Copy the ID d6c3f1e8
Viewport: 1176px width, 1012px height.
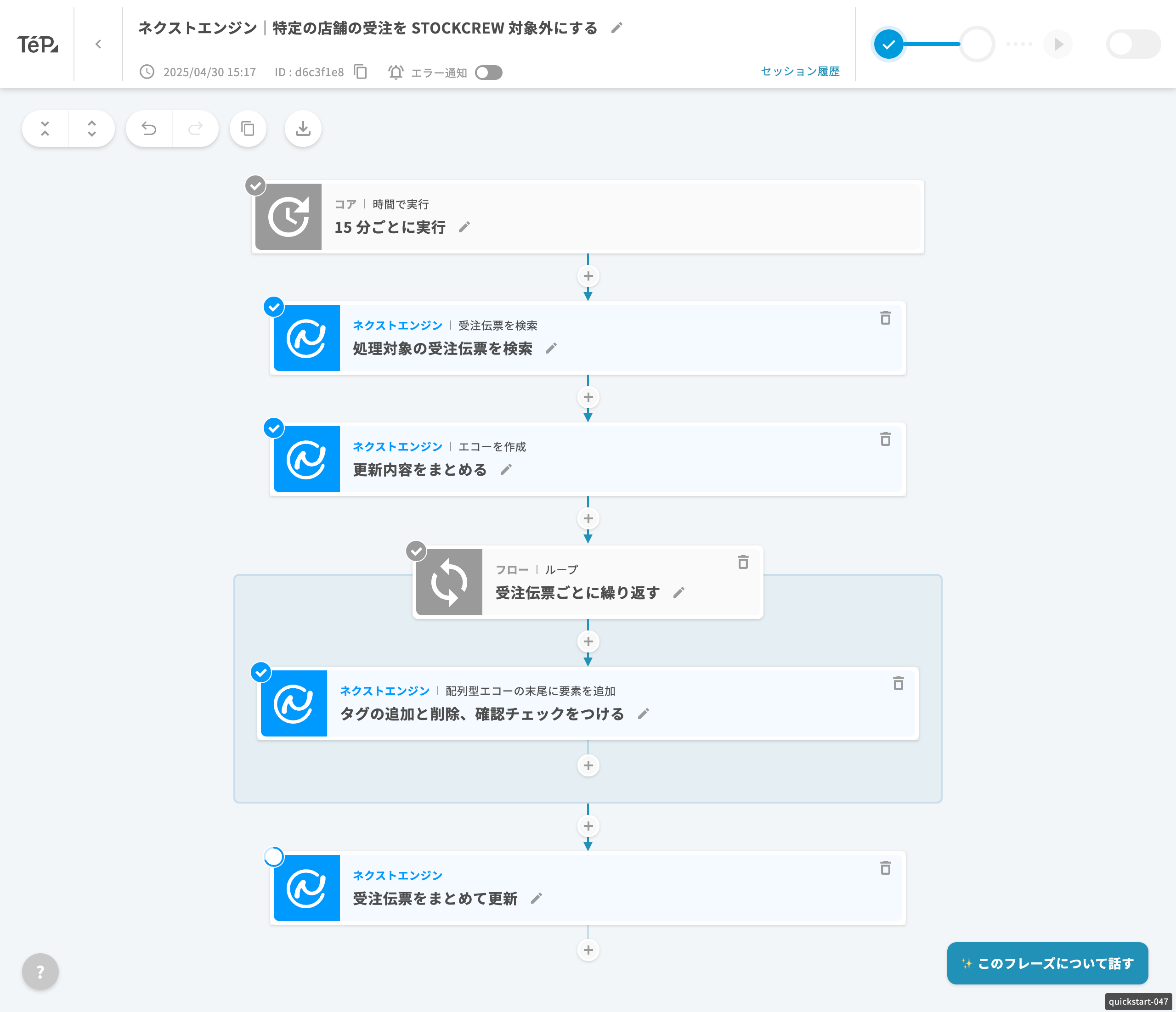[x=361, y=72]
